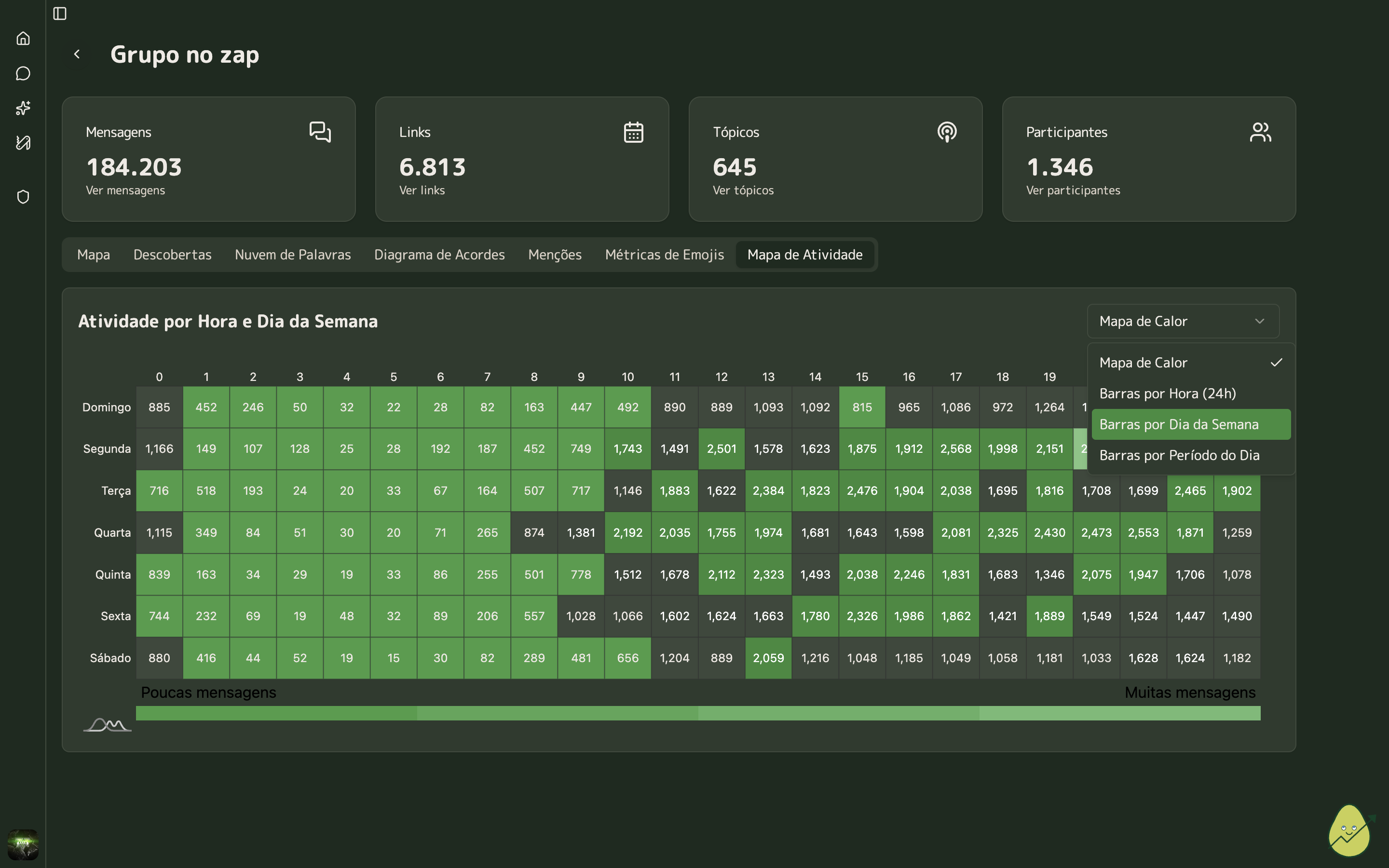Go back using the left chevron
This screenshot has width=1389, height=868.
click(77, 54)
